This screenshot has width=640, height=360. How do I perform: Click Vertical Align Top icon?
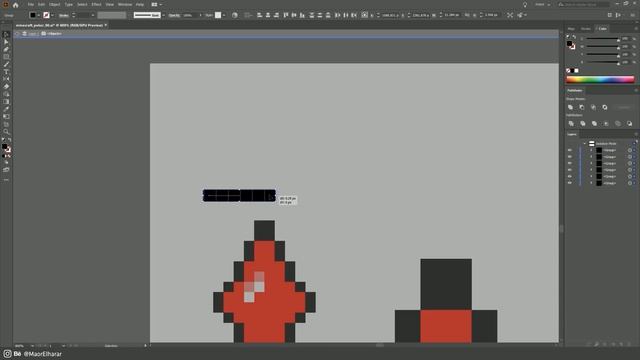pyautogui.click(x=285, y=15)
